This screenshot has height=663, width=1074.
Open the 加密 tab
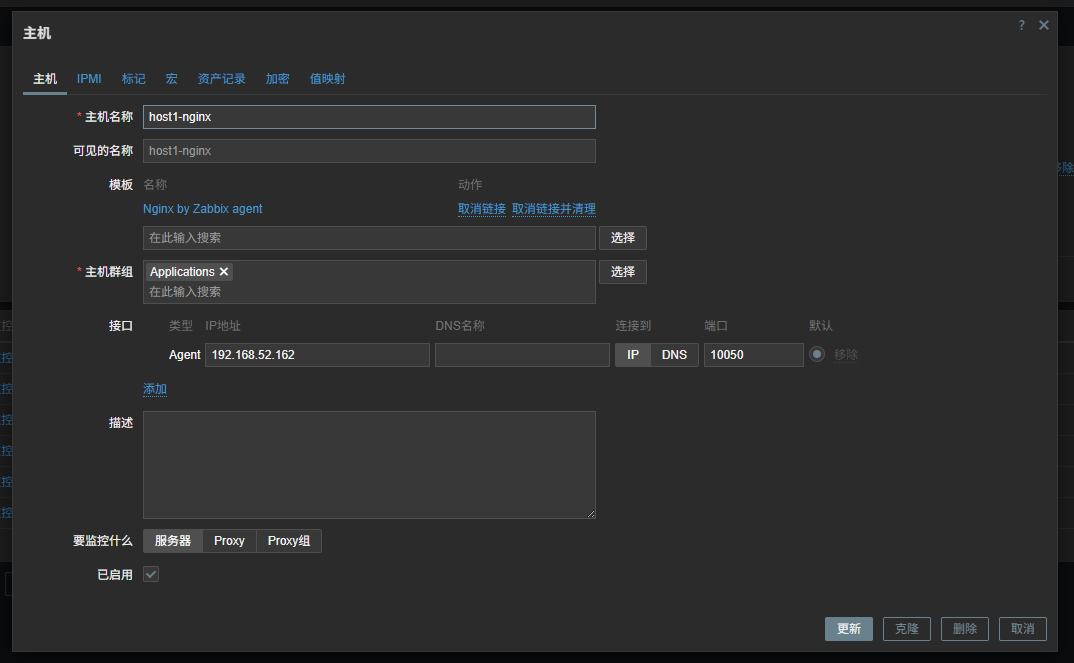pyautogui.click(x=277, y=79)
